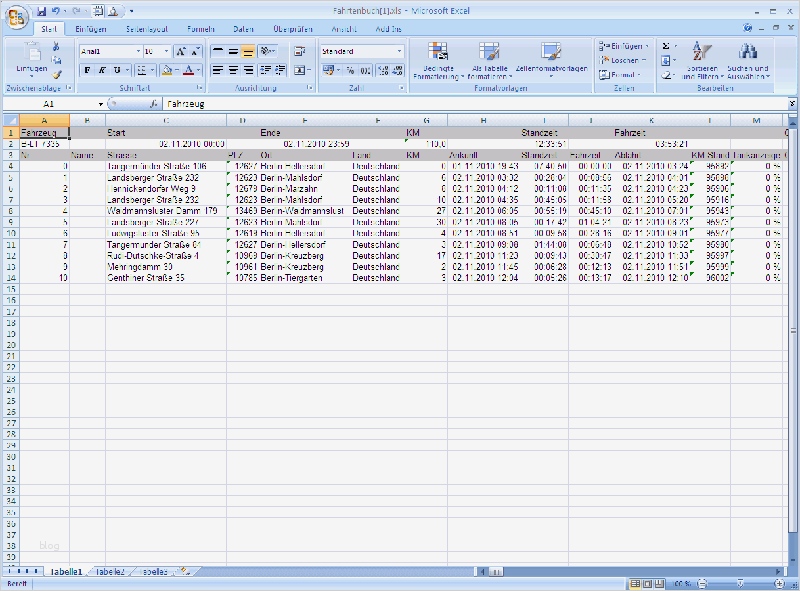
Task: Apply thousands separator 000 format
Action: 365,70
